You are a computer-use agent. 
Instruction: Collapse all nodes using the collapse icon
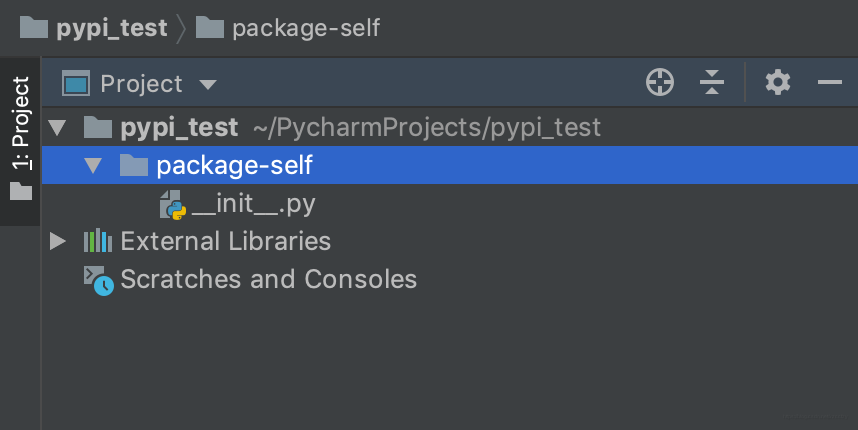pos(712,83)
